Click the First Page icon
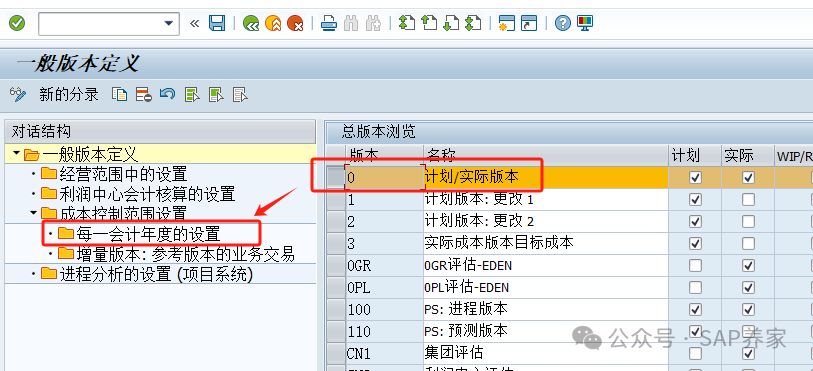Image resolution: width=813 pixels, height=371 pixels. coord(407,23)
